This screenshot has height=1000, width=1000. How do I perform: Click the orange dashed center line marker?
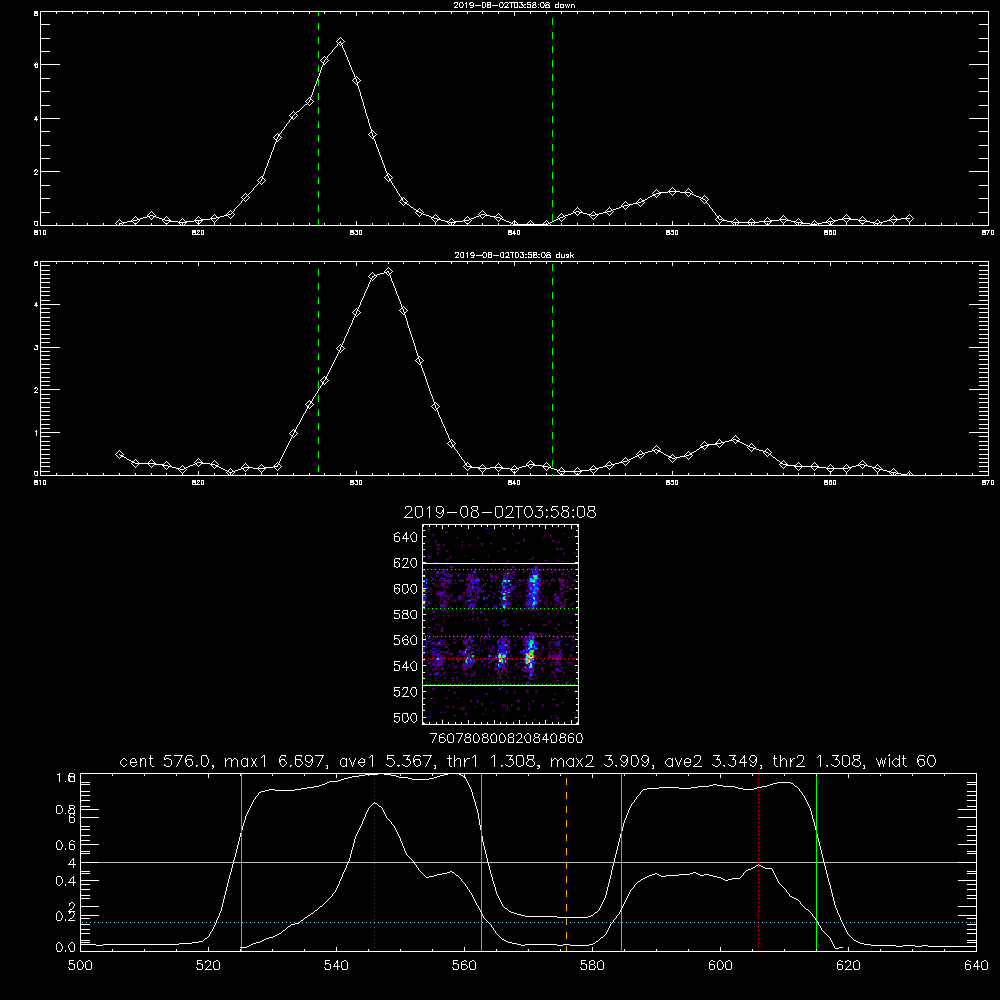(566, 861)
